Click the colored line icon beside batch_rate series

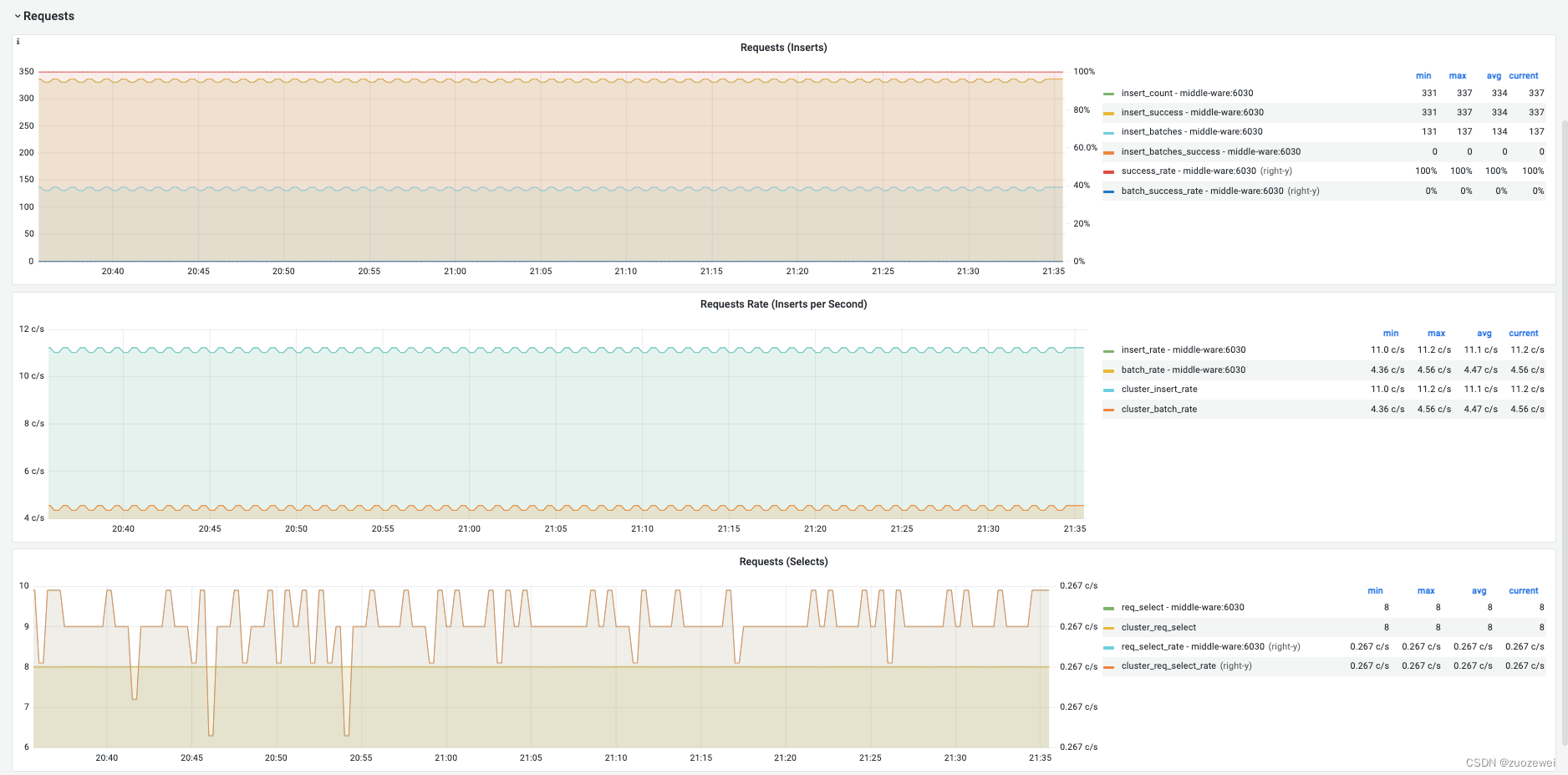pos(1110,370)
